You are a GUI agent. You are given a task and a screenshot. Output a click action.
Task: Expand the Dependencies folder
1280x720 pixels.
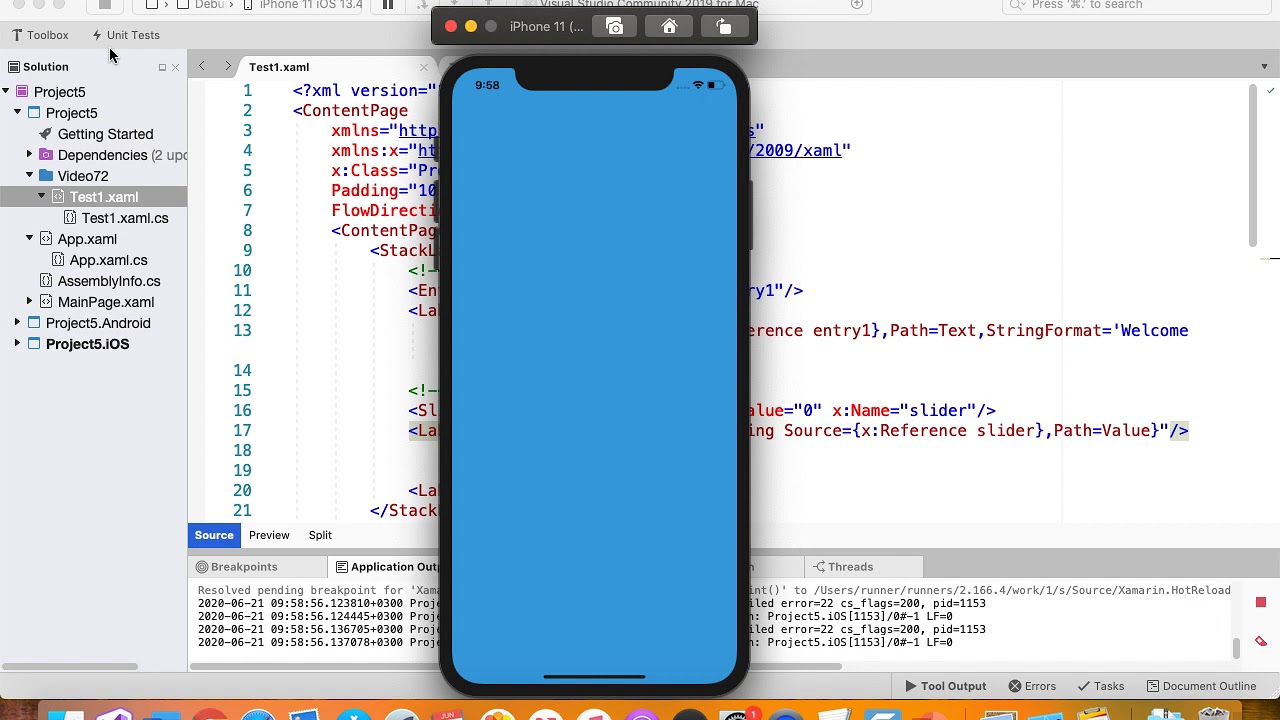(x=30, y=155)
